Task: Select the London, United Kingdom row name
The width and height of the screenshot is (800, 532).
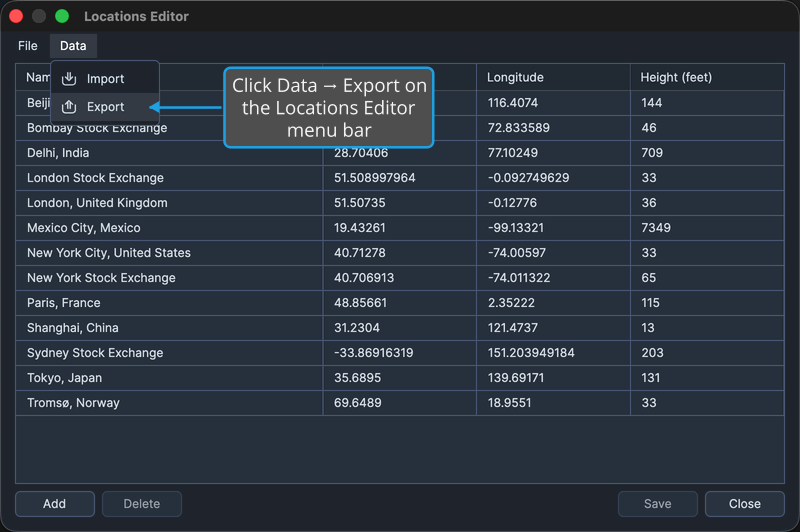Action: pyautogui.click(x=169, y=203)
